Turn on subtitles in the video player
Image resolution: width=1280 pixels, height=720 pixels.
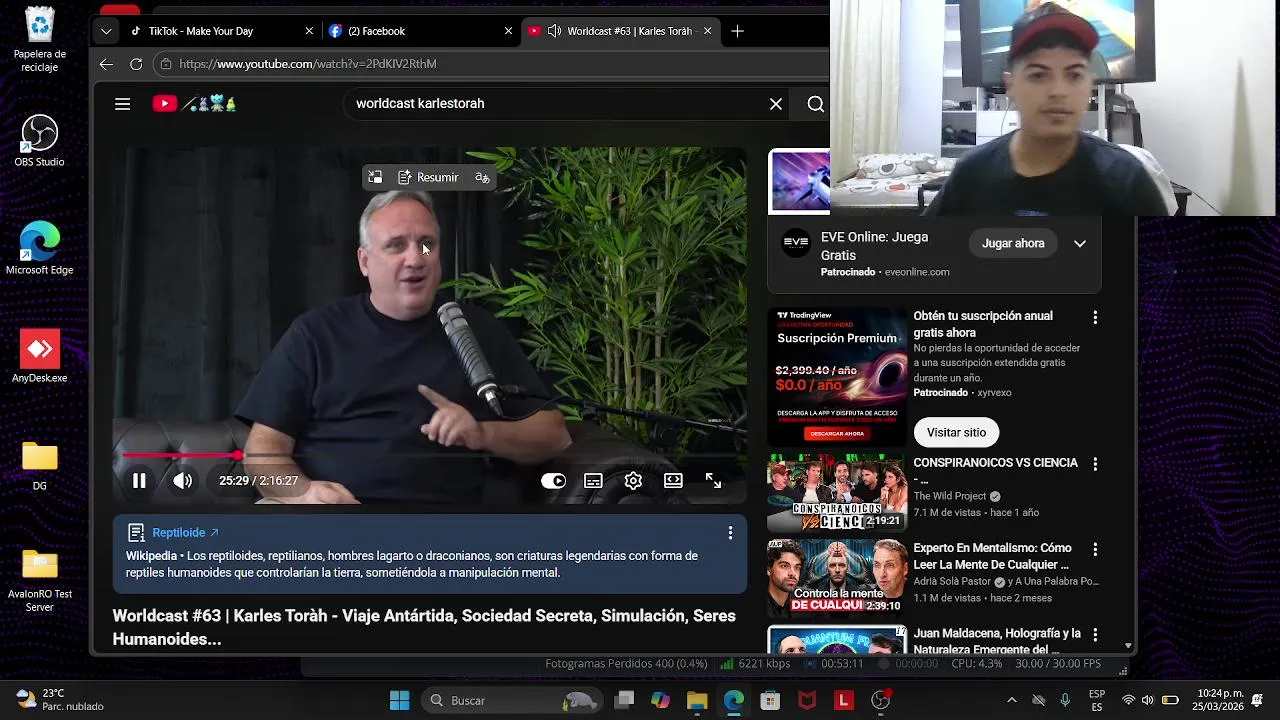tap(593, 481)
